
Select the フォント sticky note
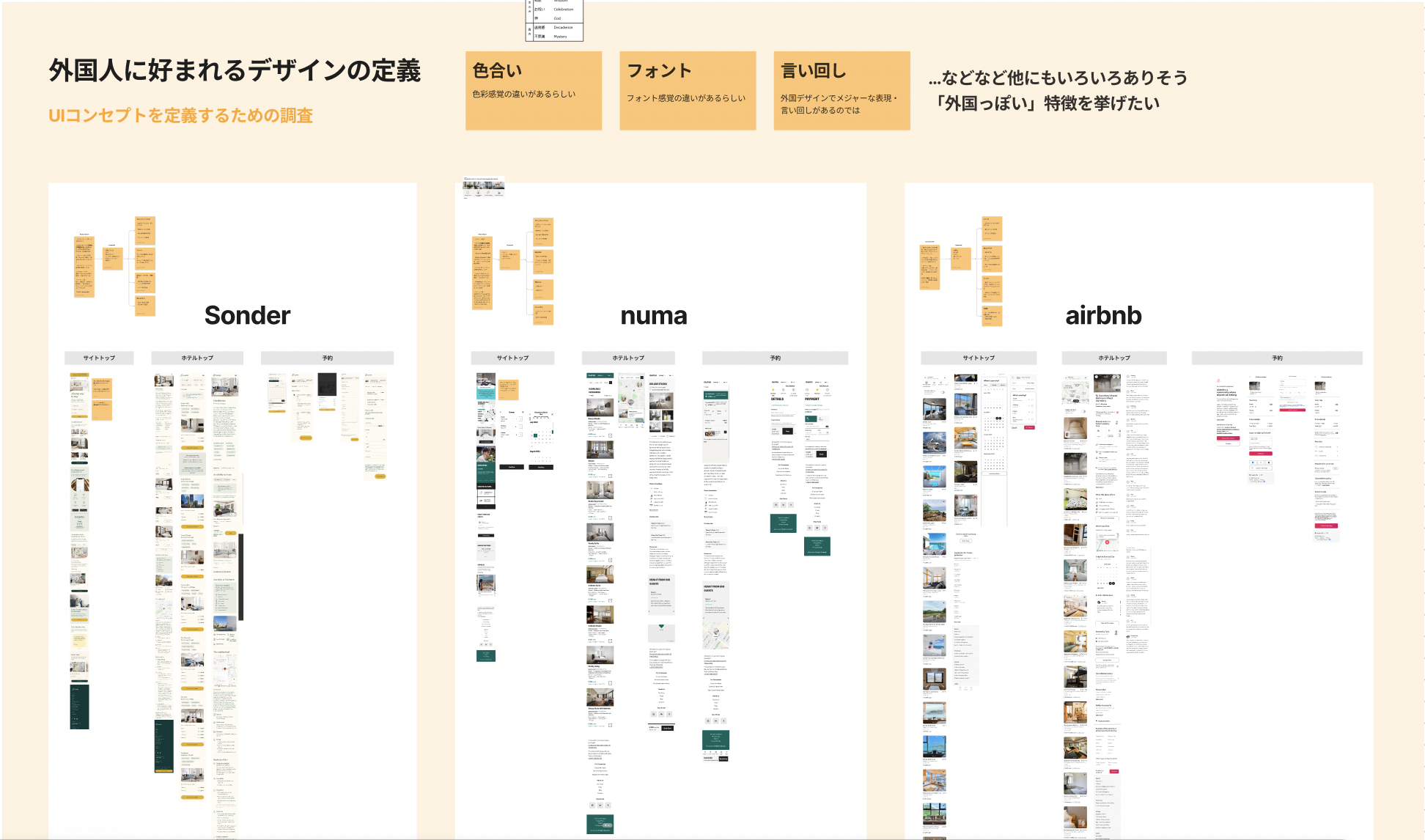point(688,90)
